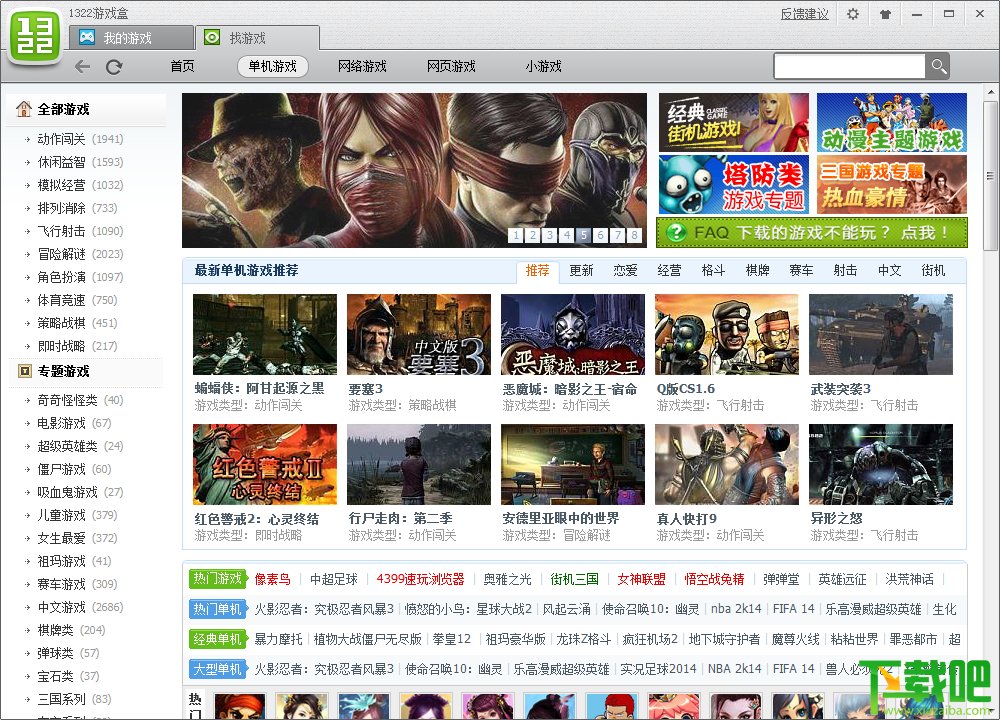The height and width of the screenshot is (720, 1000).
Task: Click the home icon beside 全部游戏
Action: pyautogui.click(x=24, y=109)
